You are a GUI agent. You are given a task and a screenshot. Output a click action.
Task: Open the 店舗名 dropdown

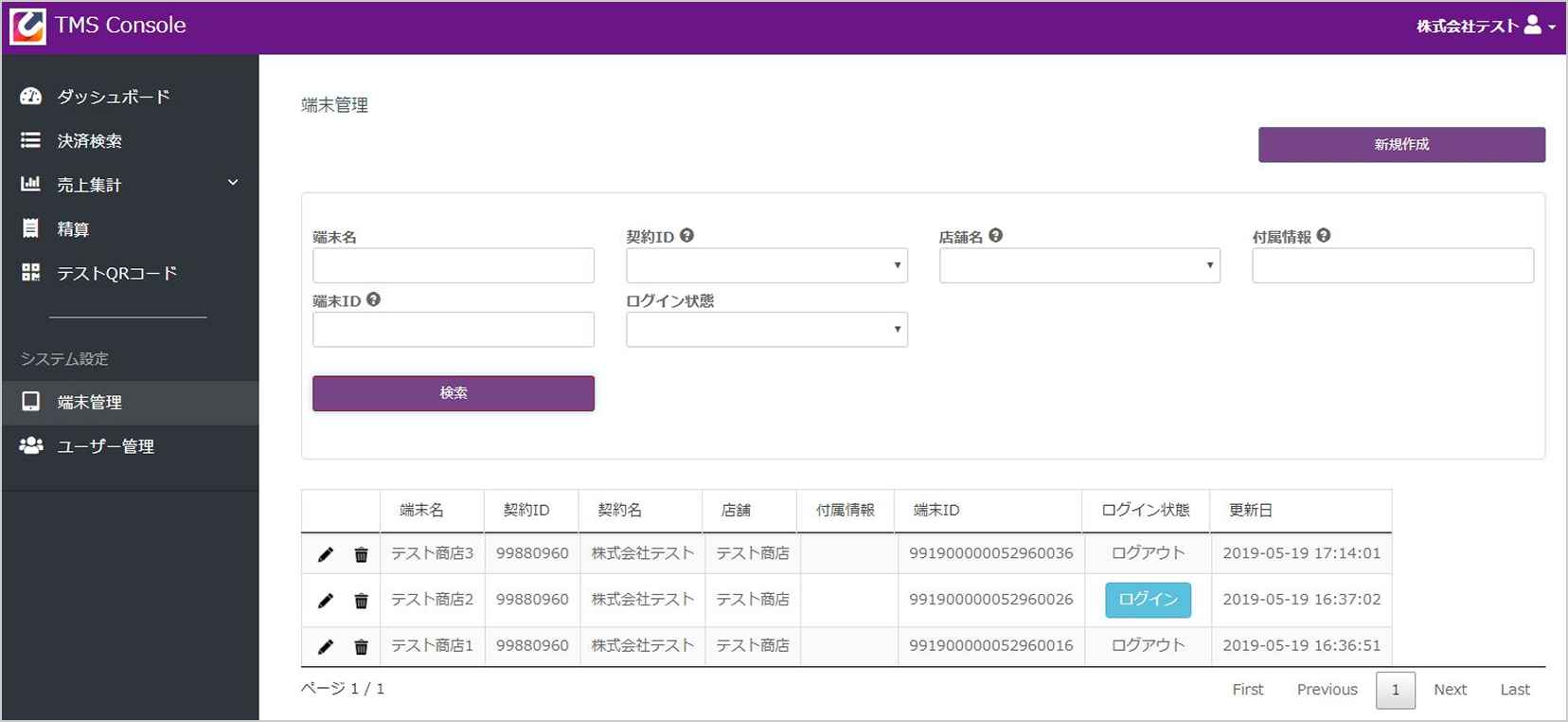1079,265
